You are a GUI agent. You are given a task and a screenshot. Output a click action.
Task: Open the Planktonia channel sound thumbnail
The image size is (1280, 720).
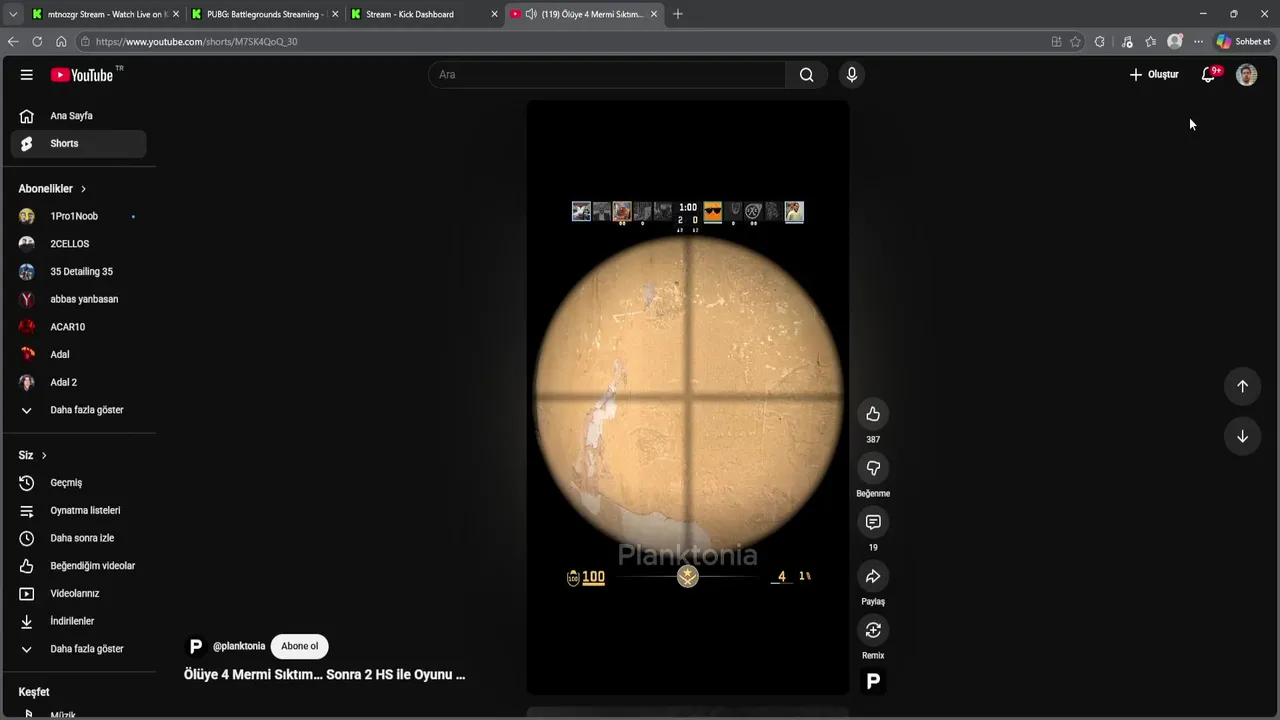coord(873,681)
